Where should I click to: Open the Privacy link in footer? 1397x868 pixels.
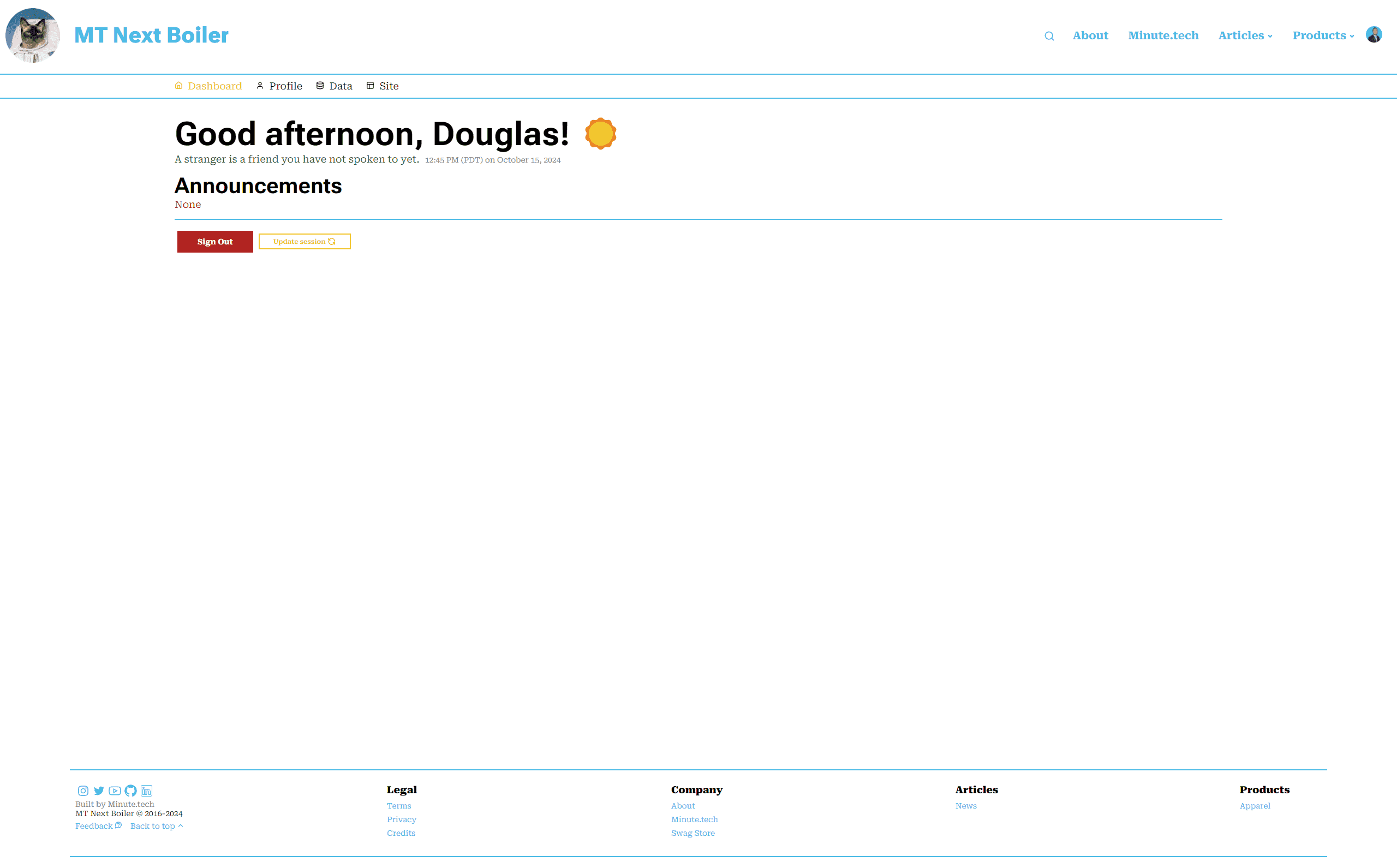click(401, 819)
